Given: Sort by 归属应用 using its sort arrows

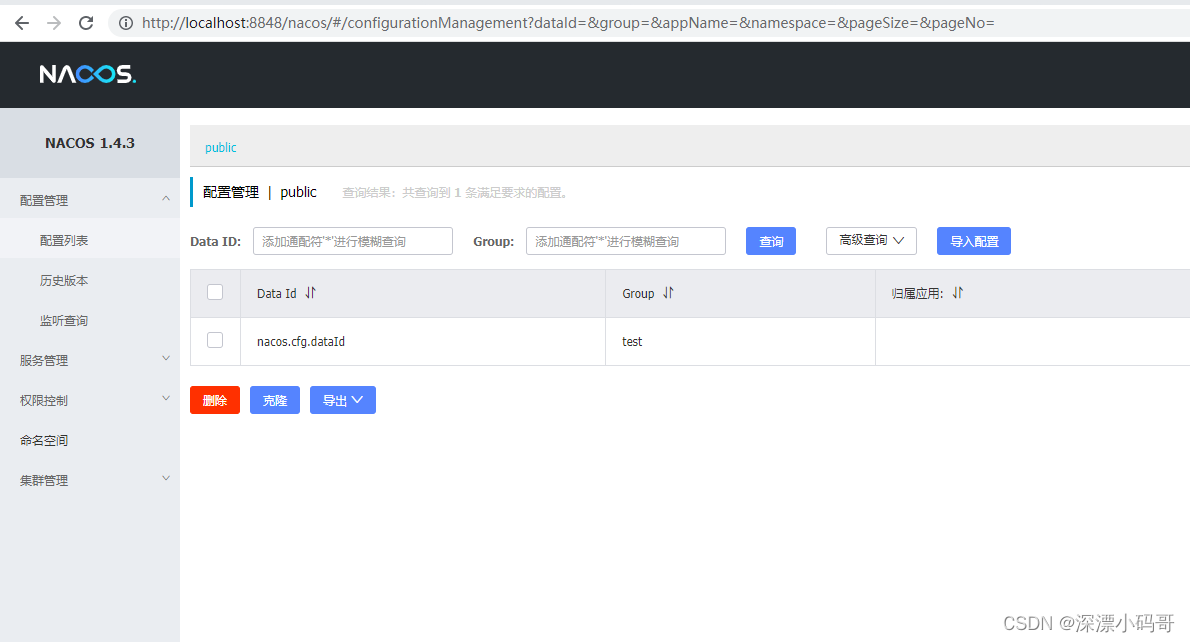Looking at the screenshot, I should pyautogui.click(x=956, y=293).
